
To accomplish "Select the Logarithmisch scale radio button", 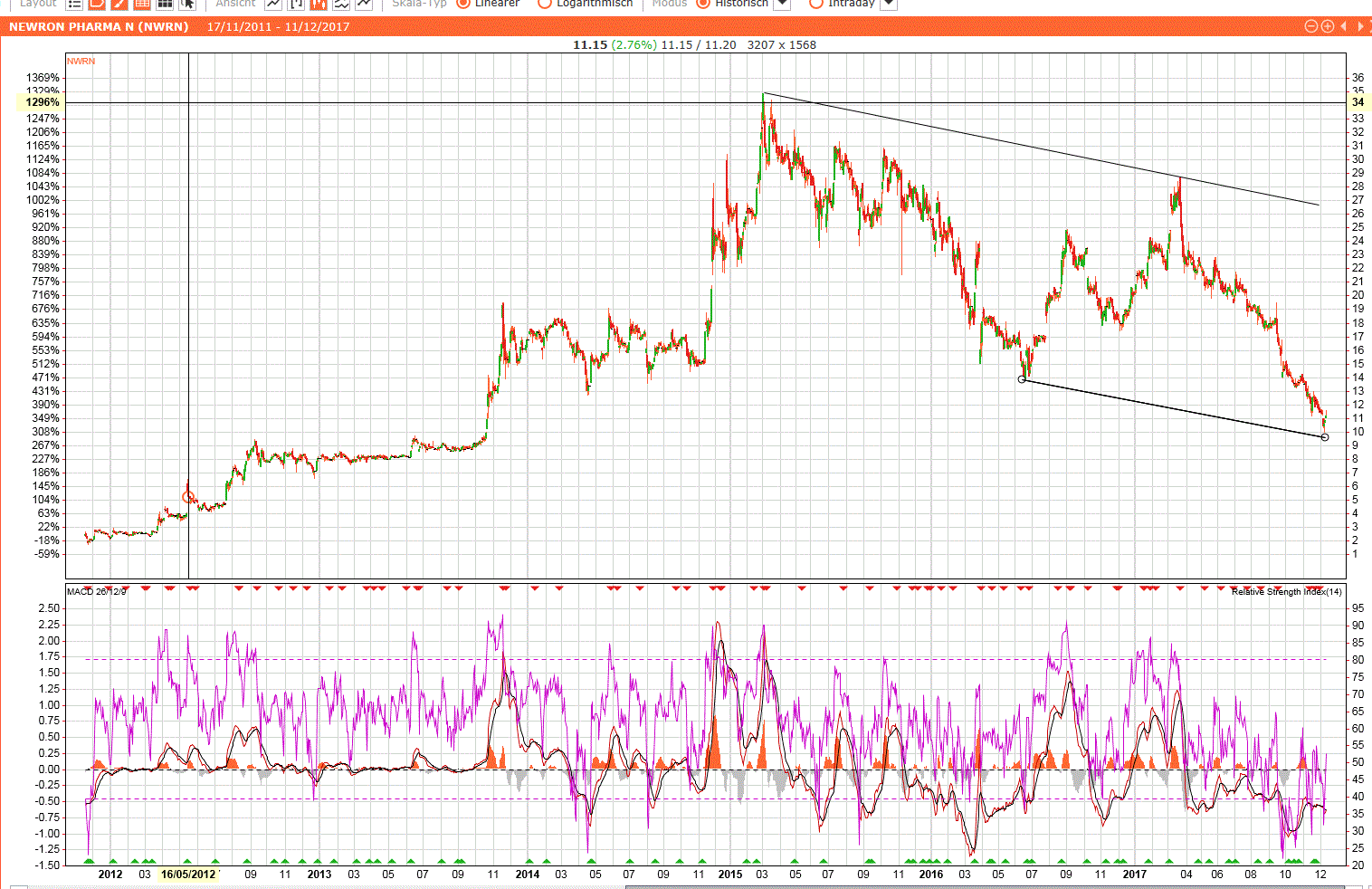I will (x=545, y=3).
